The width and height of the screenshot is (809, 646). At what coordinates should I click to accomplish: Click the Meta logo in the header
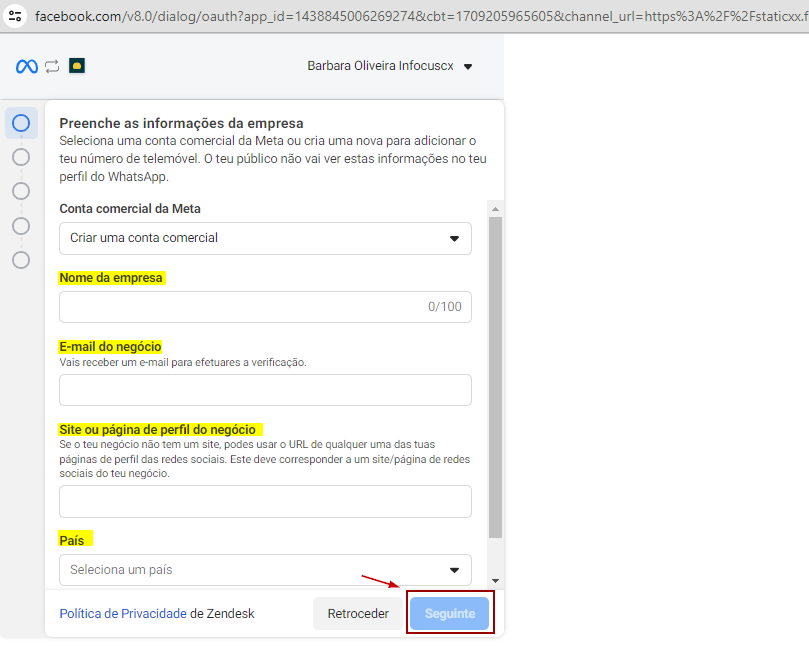pyautogui.click(x=27, y=66)
